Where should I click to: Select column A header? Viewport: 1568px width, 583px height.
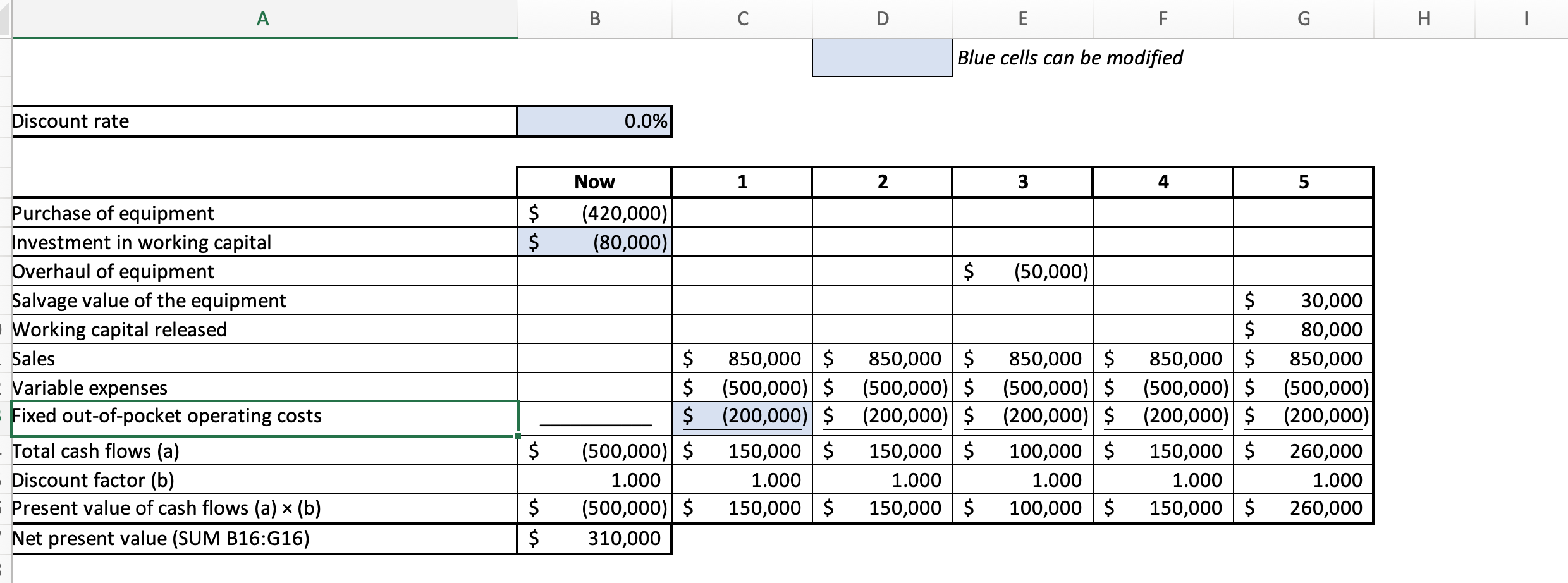click(262, 18)
